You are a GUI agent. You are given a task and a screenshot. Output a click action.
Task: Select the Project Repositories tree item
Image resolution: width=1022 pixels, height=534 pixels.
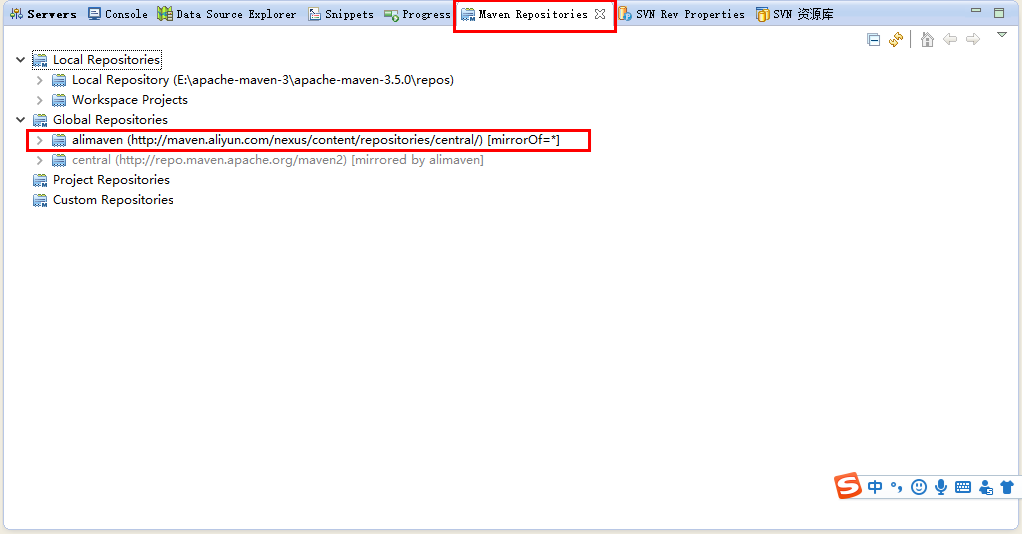(111, 180)
